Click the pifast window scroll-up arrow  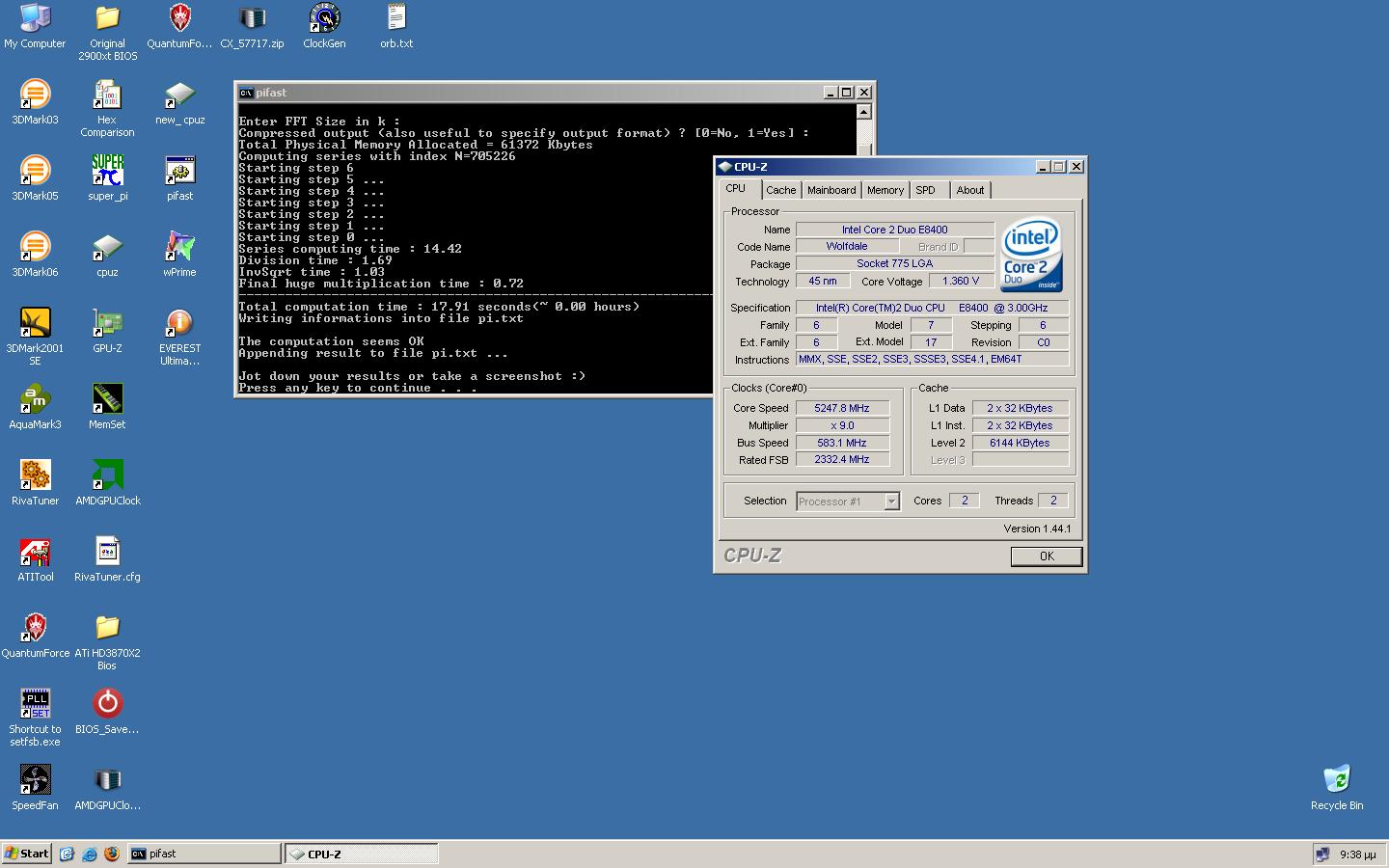tap(863, 111)
